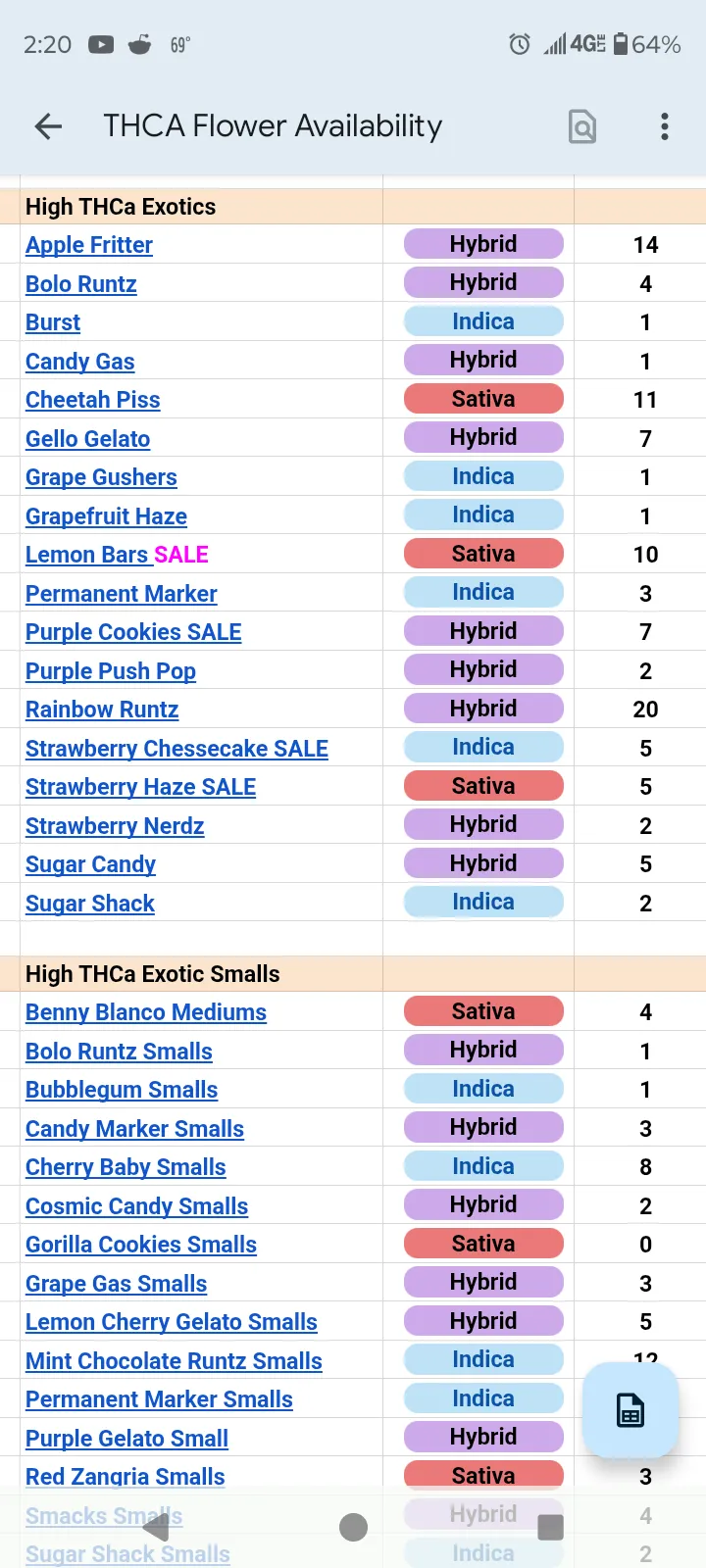Select Rainbow Runtz quantity cell showing 20
Viewport: 706px width, 1568px height.
645,710
